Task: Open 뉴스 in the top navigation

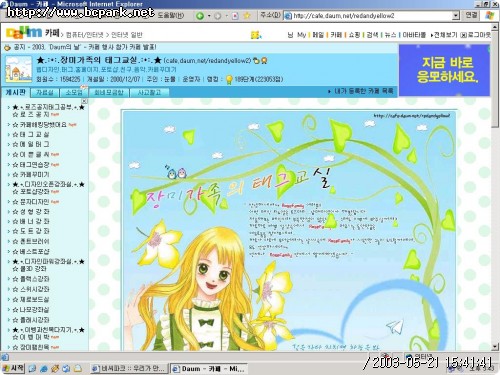Action: tap(390, 35)
